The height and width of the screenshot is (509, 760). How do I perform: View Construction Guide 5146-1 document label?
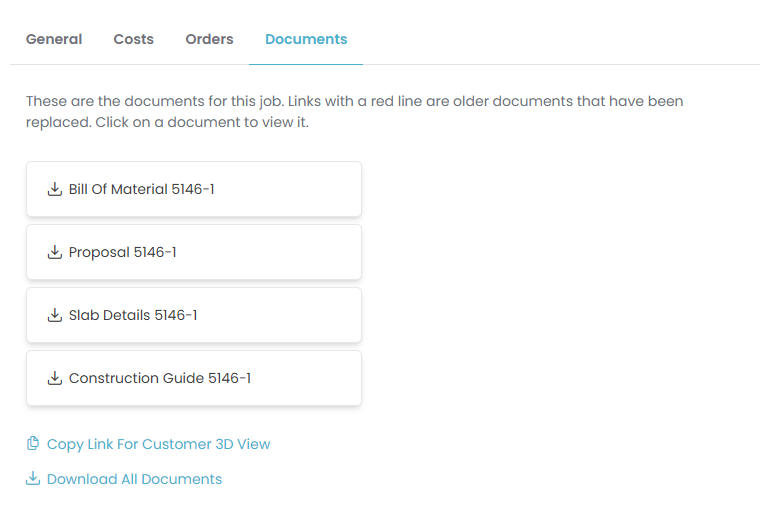pos(159,378)
